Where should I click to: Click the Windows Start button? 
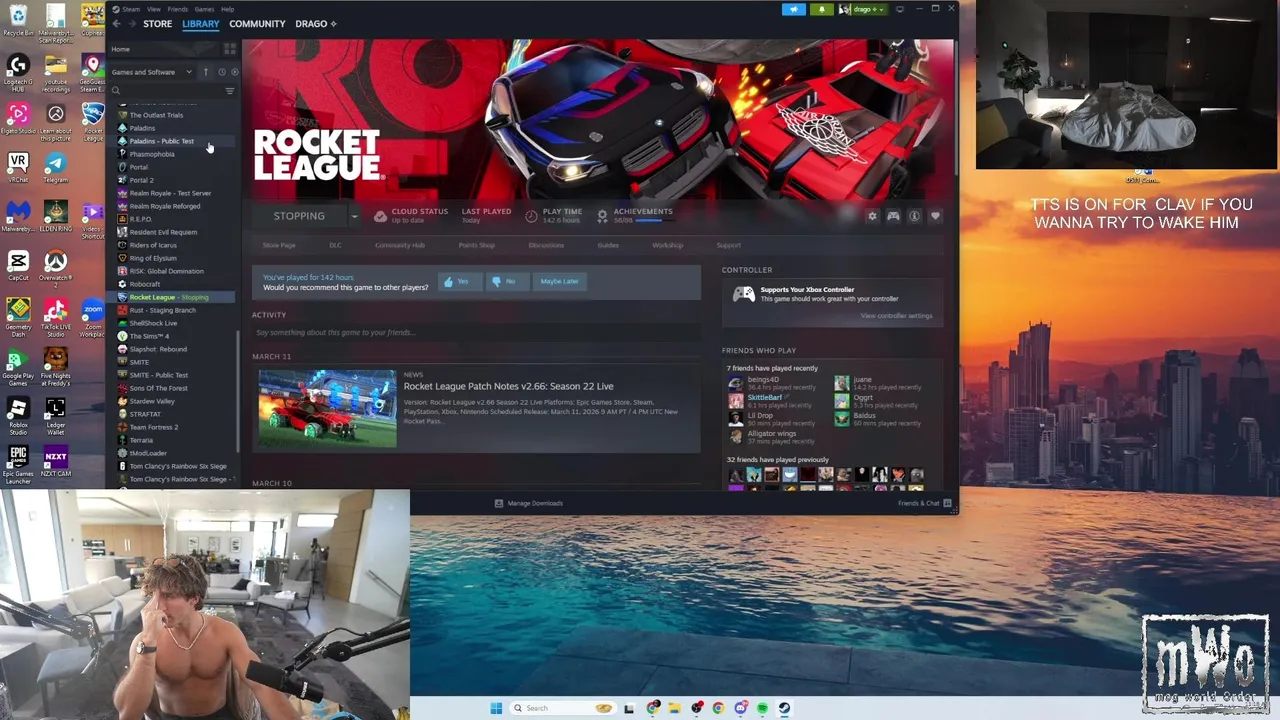click(496, 708)
